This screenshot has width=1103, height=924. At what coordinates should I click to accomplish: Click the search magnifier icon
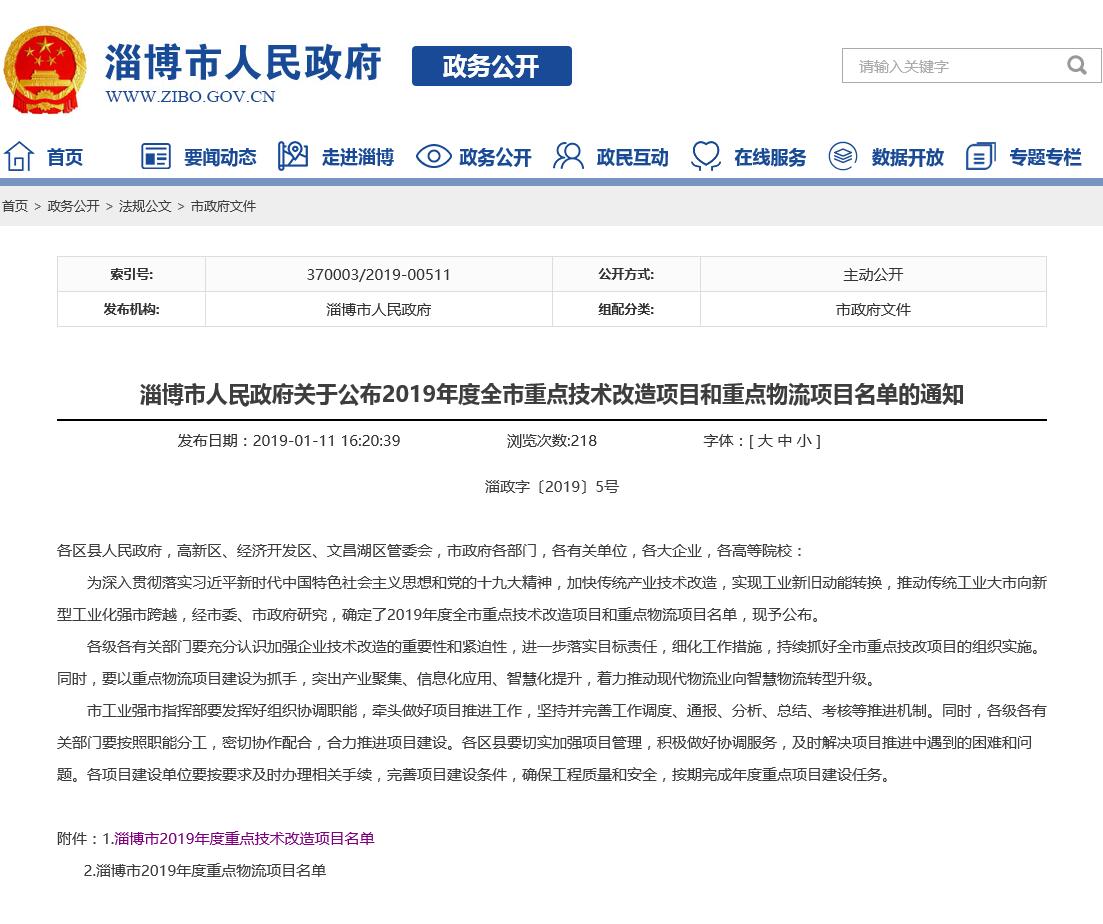pyautogui.click(x=1077, y=65)
